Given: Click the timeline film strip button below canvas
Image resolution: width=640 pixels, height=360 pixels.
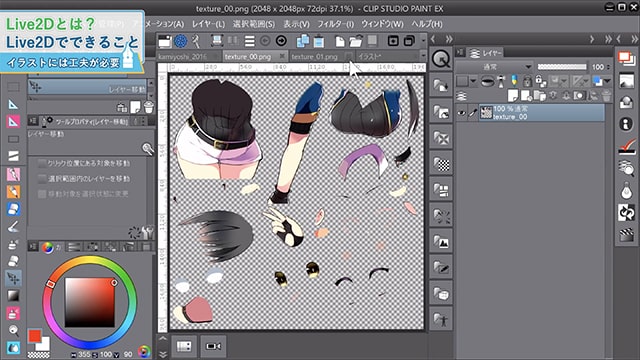Looking at the screenshot, I should point(184,346).
